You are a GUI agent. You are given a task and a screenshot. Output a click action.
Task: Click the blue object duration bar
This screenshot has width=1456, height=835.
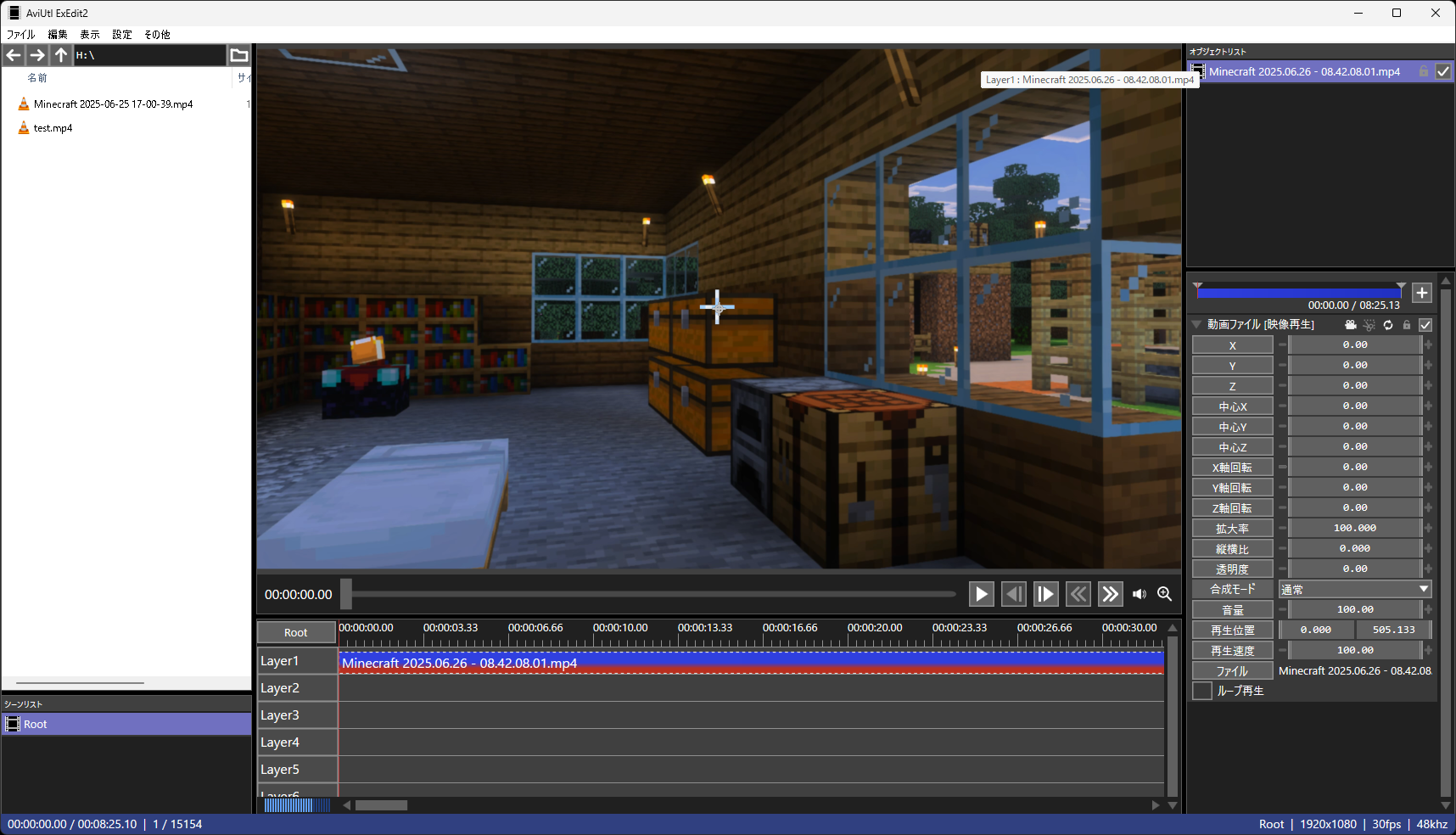[x=1298, y=293]
